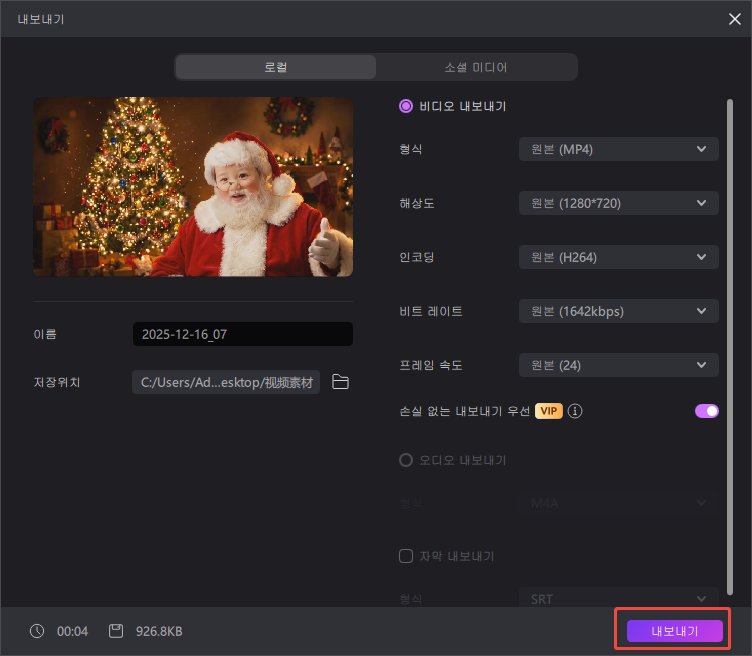Image resolution: width=752 pixels, height=656 pixels.
Task: Switch to the 로컬 tab
Action: [x=276, y=67]
